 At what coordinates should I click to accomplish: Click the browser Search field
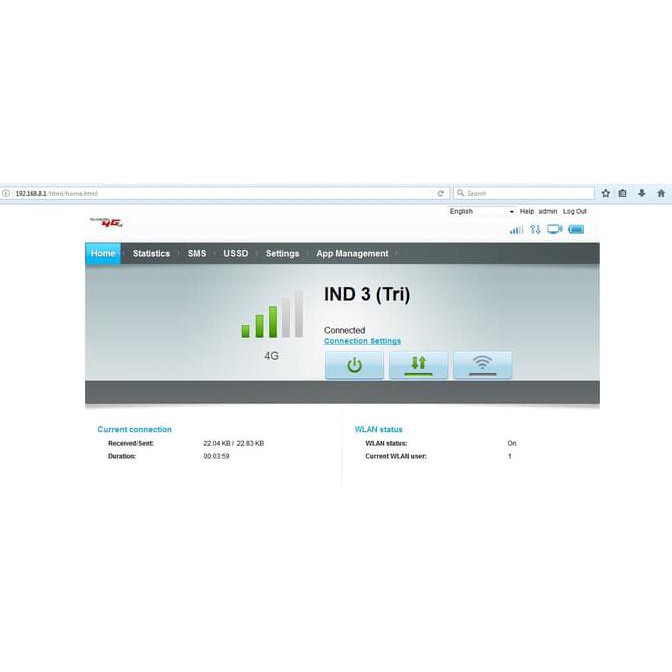pos(524,193)
